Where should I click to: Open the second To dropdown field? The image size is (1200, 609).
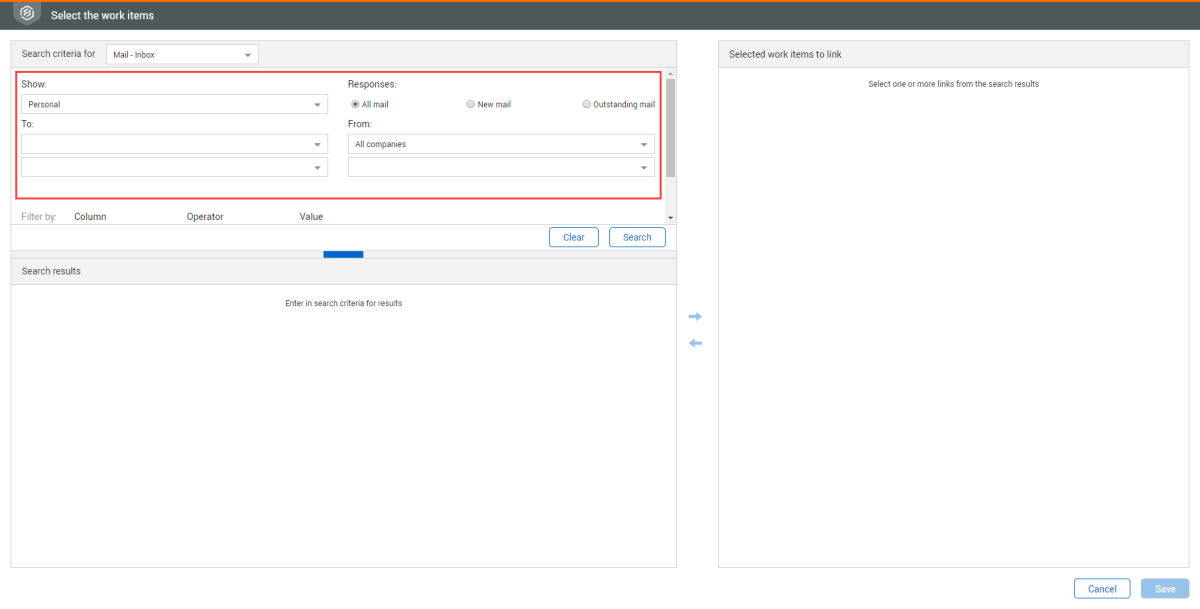174,167
